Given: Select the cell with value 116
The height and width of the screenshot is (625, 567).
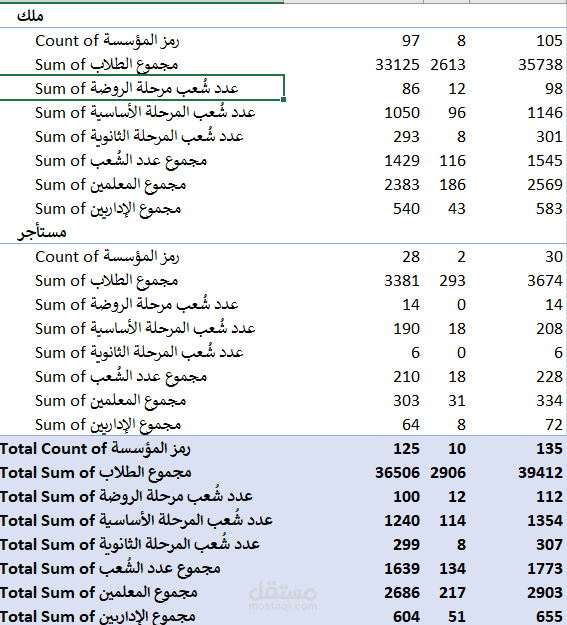Looking at the screenshot, I should [452, 161].
